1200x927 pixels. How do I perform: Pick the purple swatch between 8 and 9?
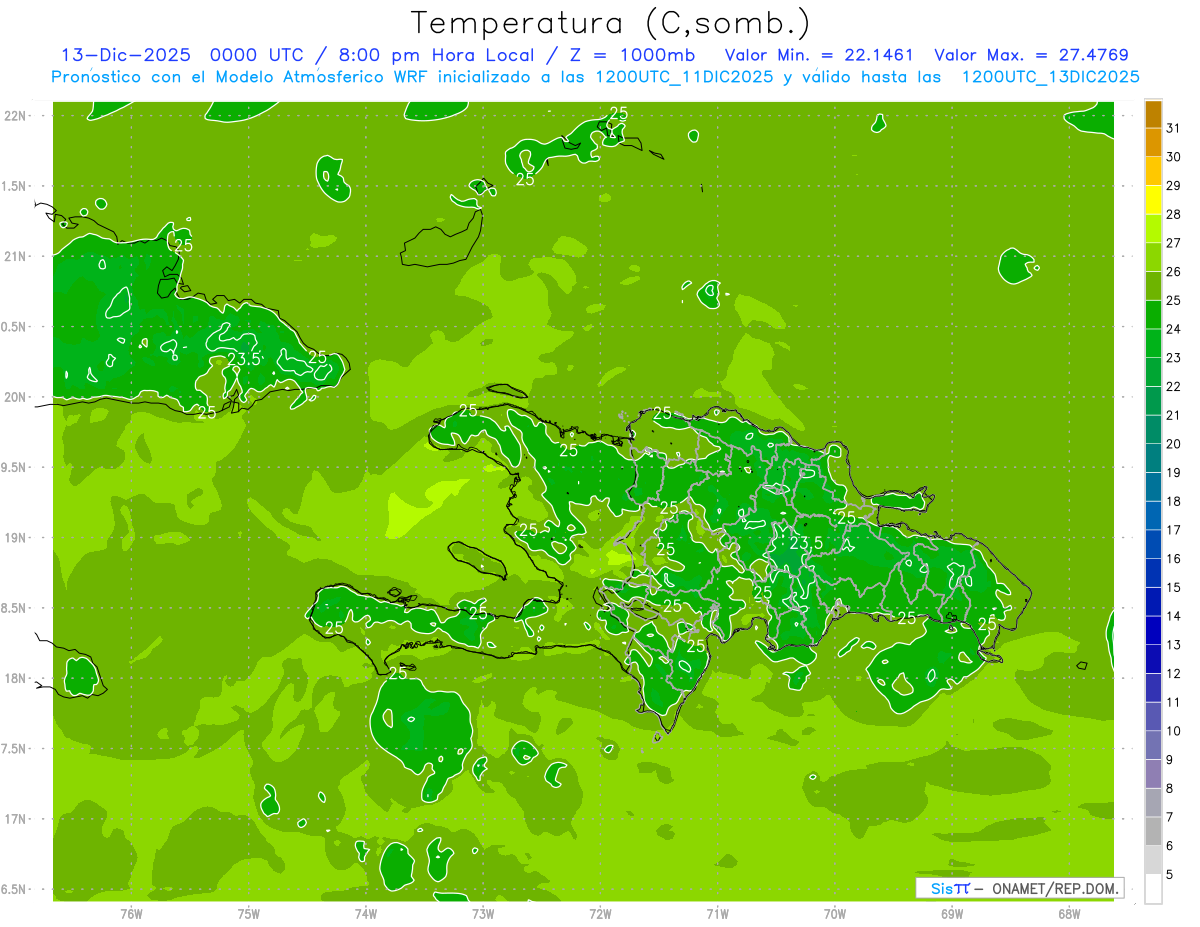click(x=1153, y=774)
